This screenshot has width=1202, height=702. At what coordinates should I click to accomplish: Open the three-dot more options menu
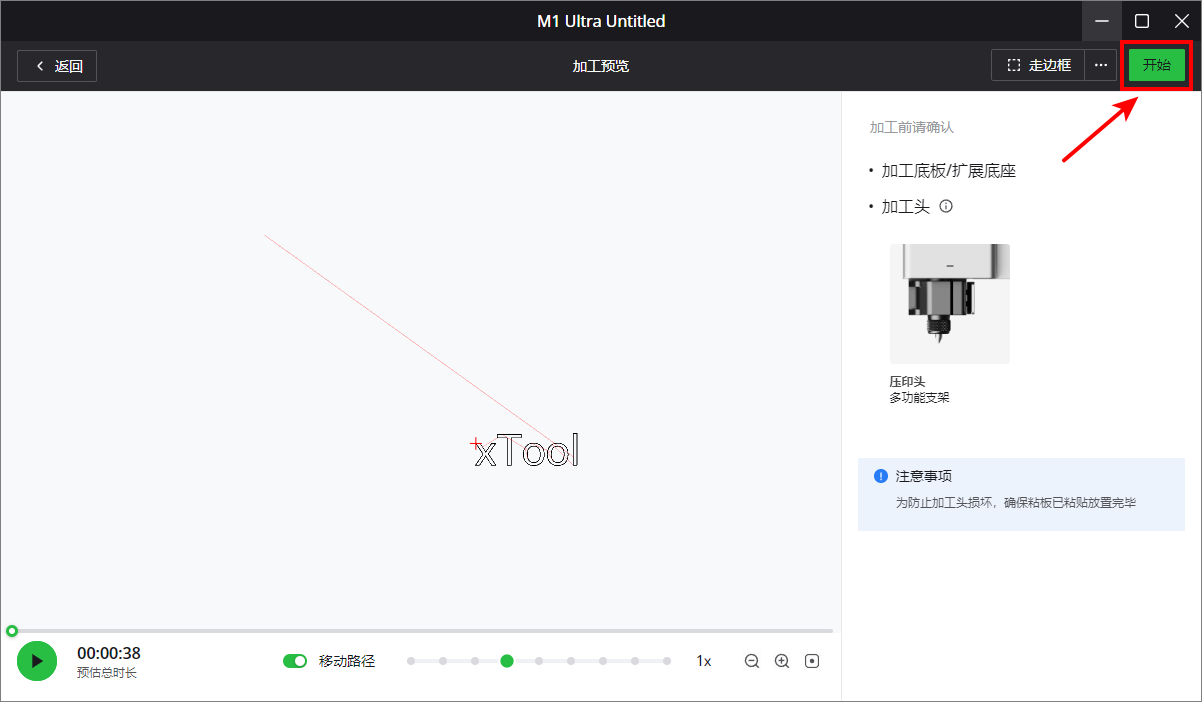[1101, 65]
